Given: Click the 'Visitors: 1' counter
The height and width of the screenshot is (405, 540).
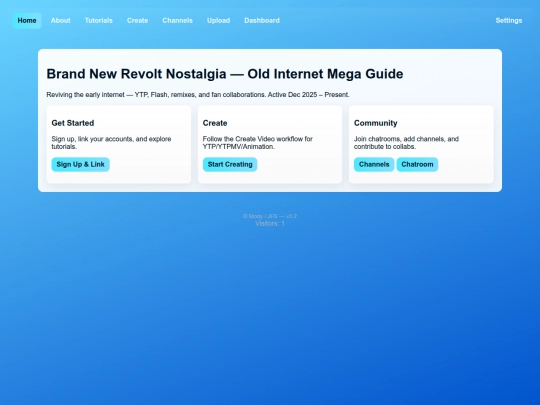Looking at the screenshot, I should pos(270,224).
